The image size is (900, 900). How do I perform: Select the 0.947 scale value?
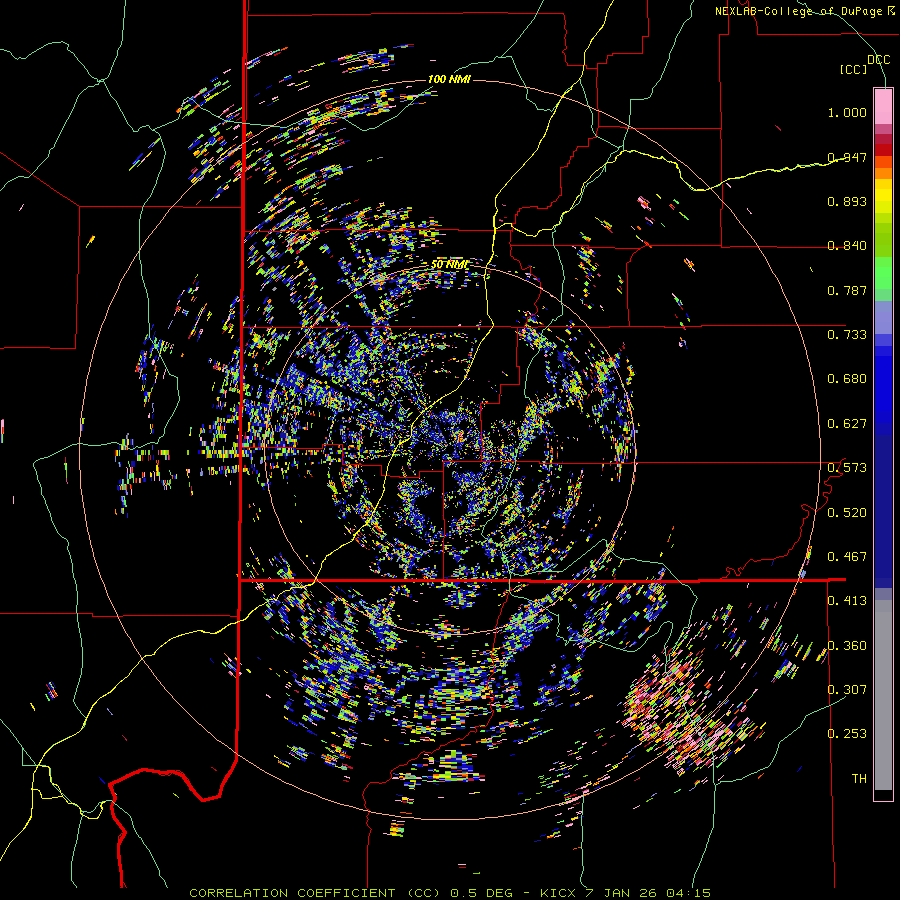pyautogui.click(x=847, y=157)
